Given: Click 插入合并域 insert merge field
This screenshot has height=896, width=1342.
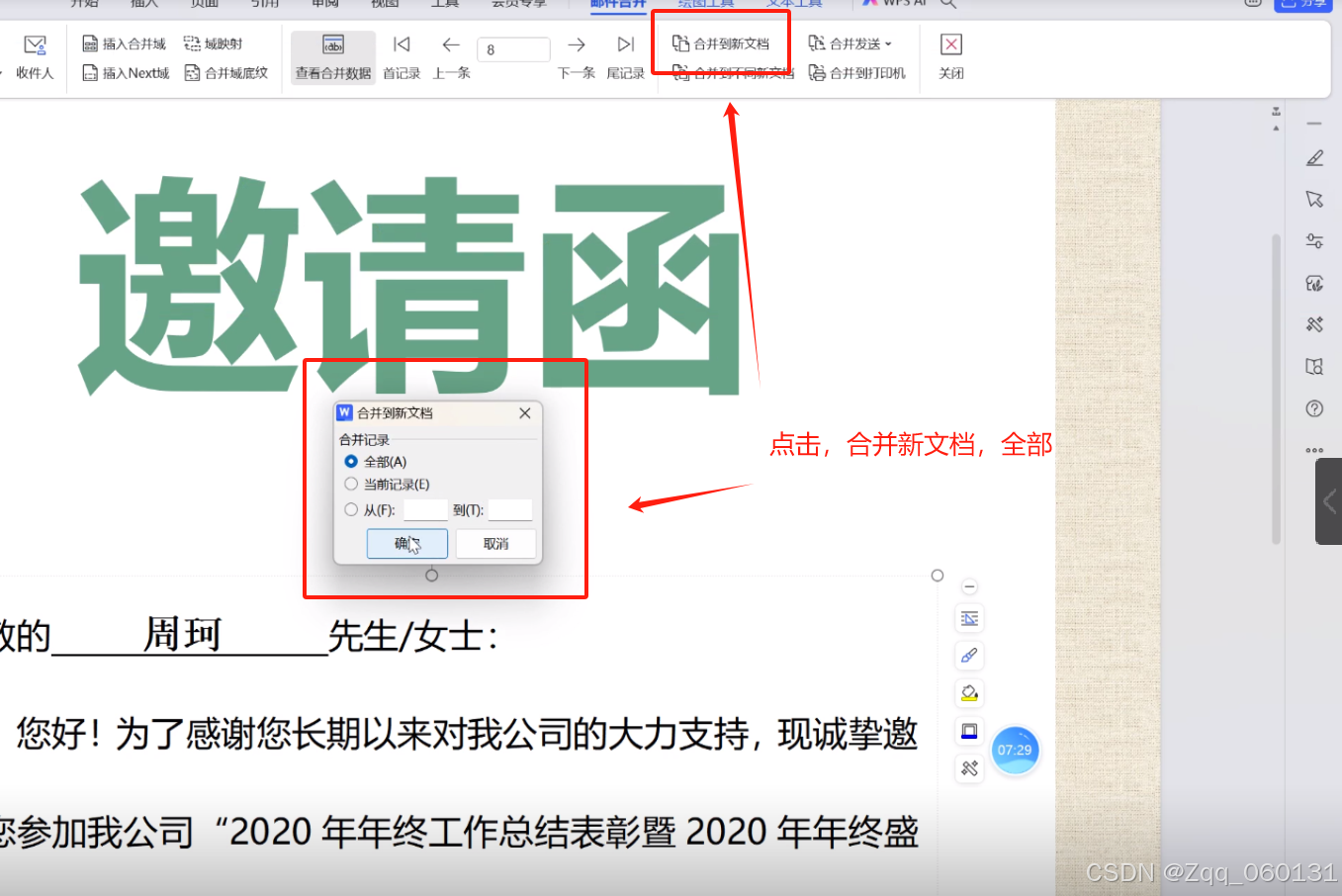Looking at the screenshot, I should [x=125, y=44].
